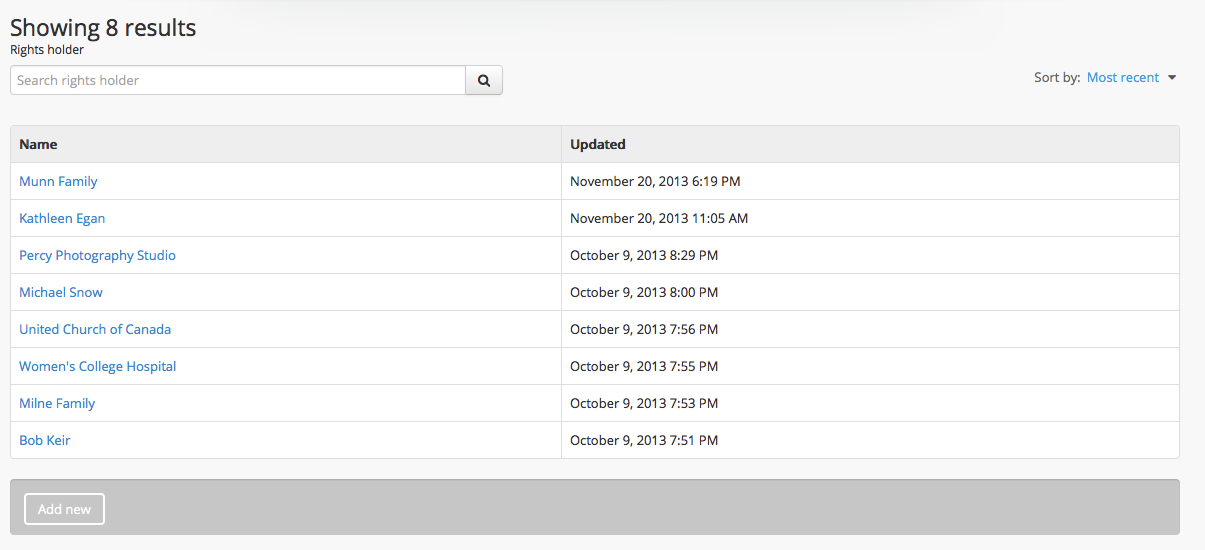1205x550 pixels.
Task: Click the magnifying glass search icon
Action: click(x=484, y=81)
